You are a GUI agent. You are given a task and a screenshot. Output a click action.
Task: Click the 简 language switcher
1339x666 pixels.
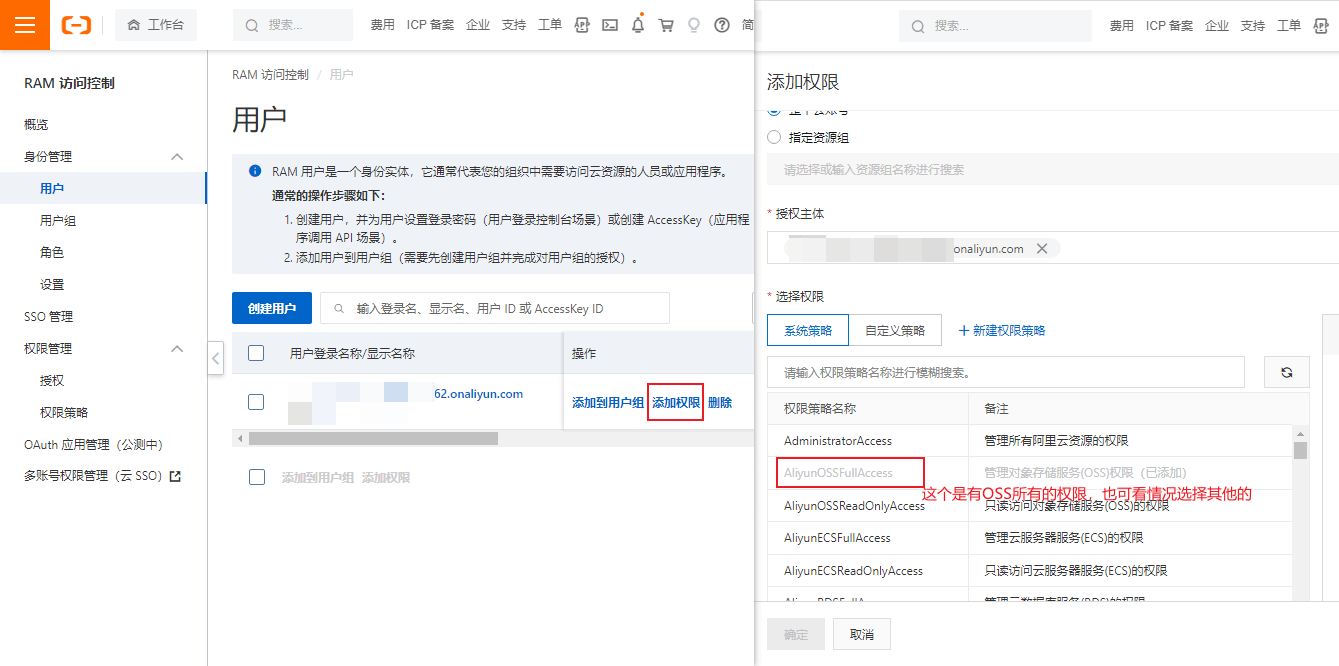(748, 25)
